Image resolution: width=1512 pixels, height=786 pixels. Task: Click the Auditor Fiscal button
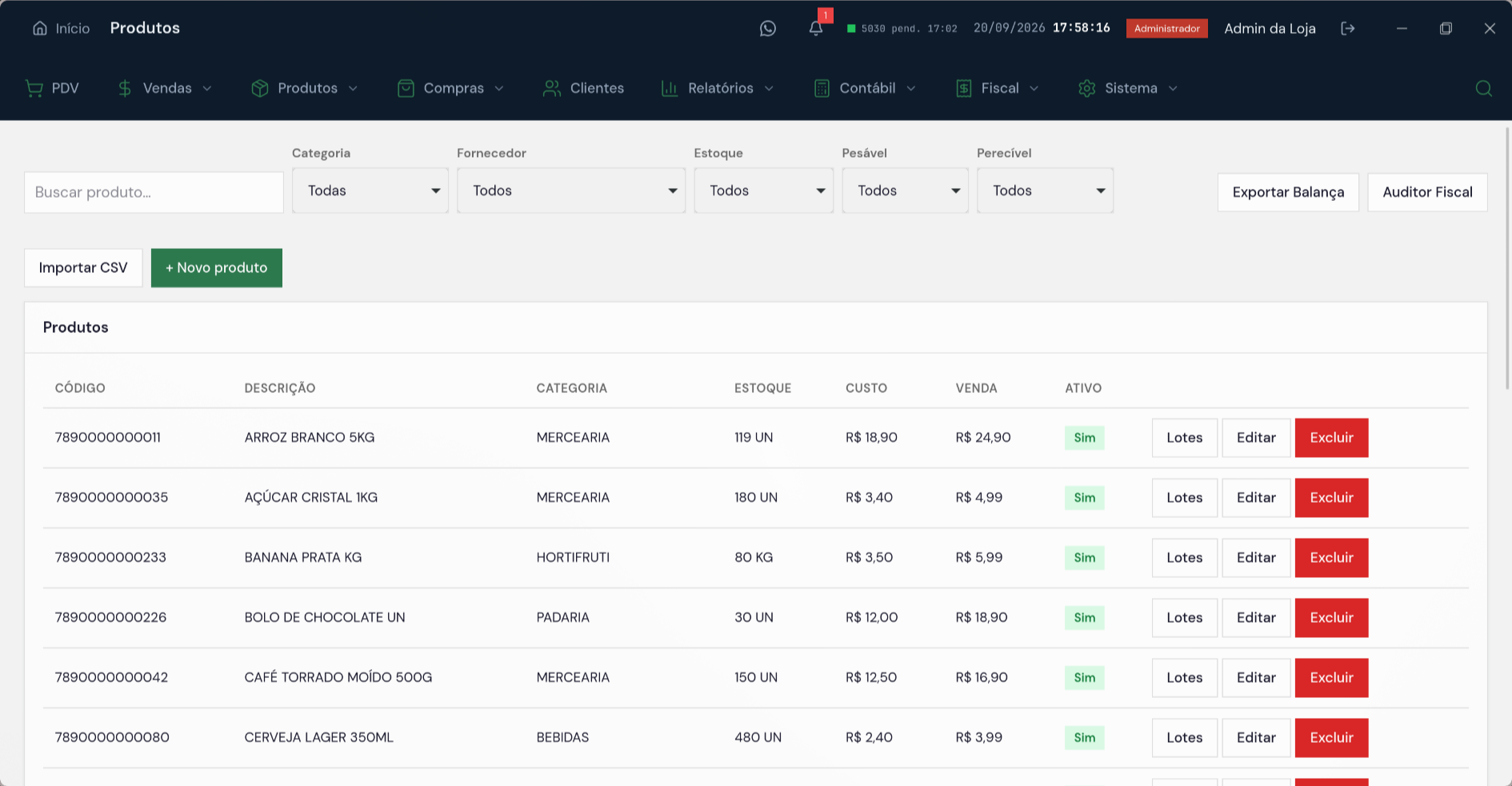tap(1427, 192)
